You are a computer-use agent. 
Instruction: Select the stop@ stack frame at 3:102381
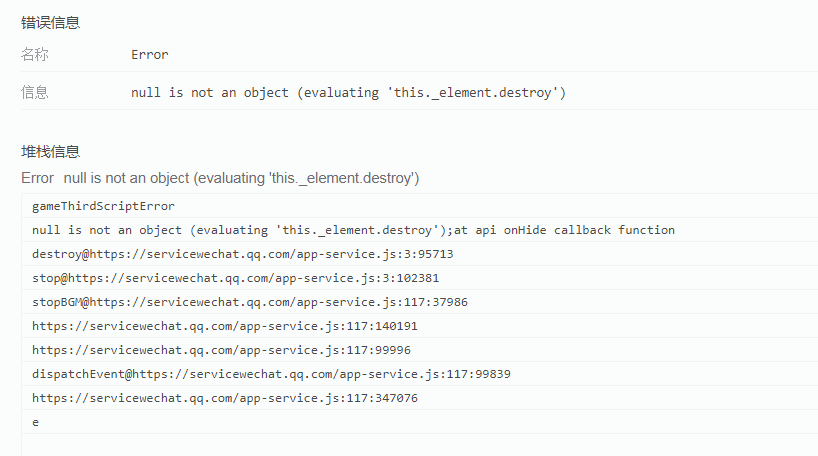235,278
